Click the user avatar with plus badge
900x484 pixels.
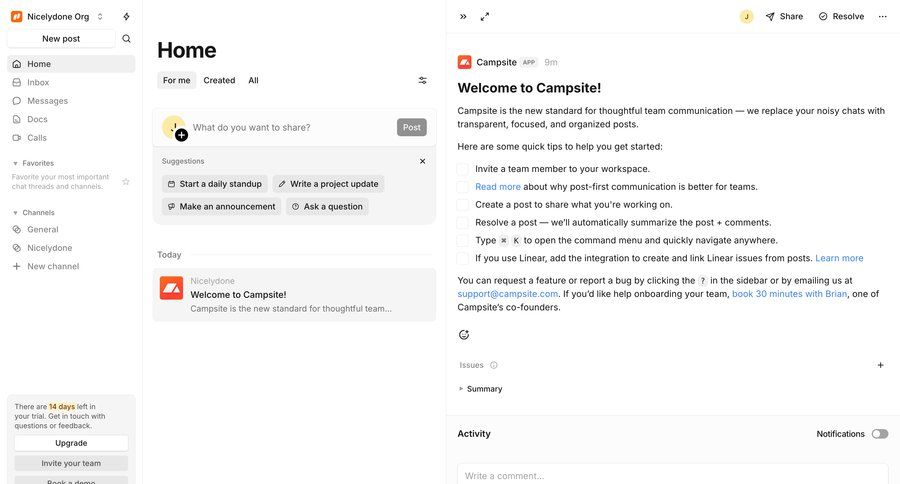tap(174, 127)
